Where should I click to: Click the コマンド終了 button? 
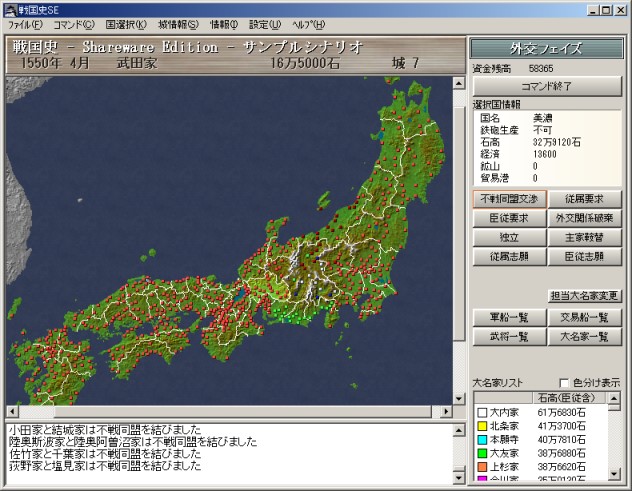(547, 86)
